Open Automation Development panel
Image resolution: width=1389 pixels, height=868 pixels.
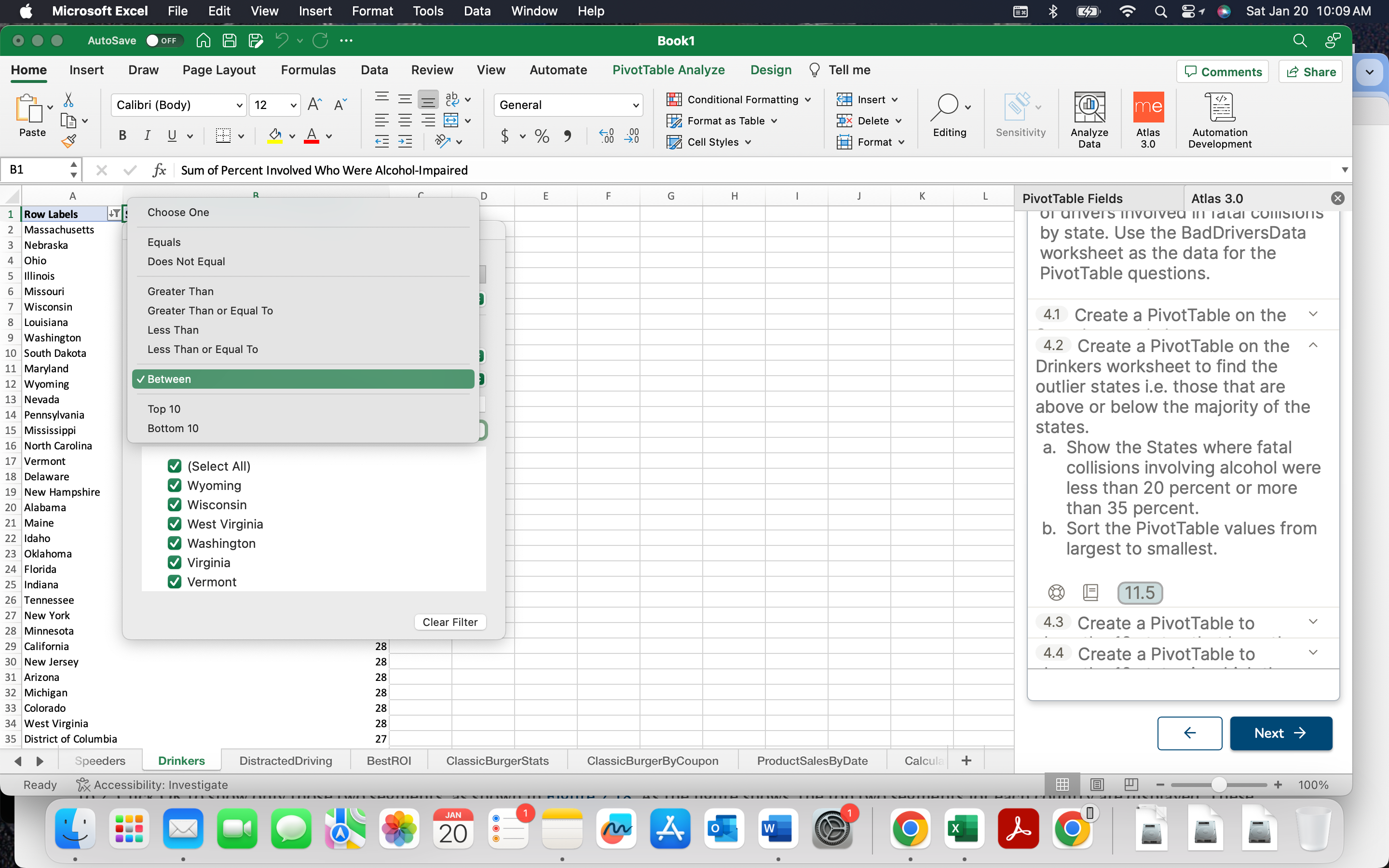pyautogui.click(x=1219, y=118)
